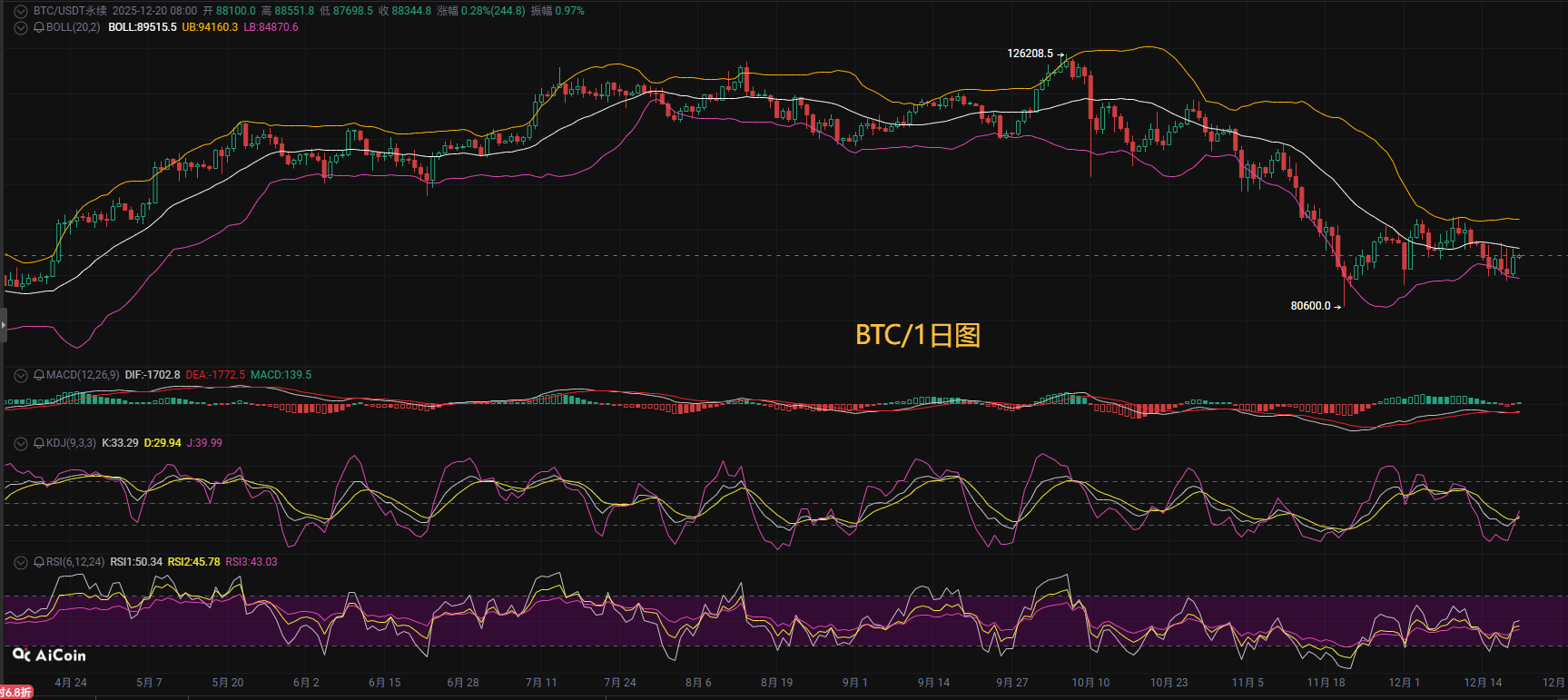Click the alert bell icon beside KDJ(9,3,3)
The height and width of the screenshot is (700, 1568).
(x=39, y=443)
